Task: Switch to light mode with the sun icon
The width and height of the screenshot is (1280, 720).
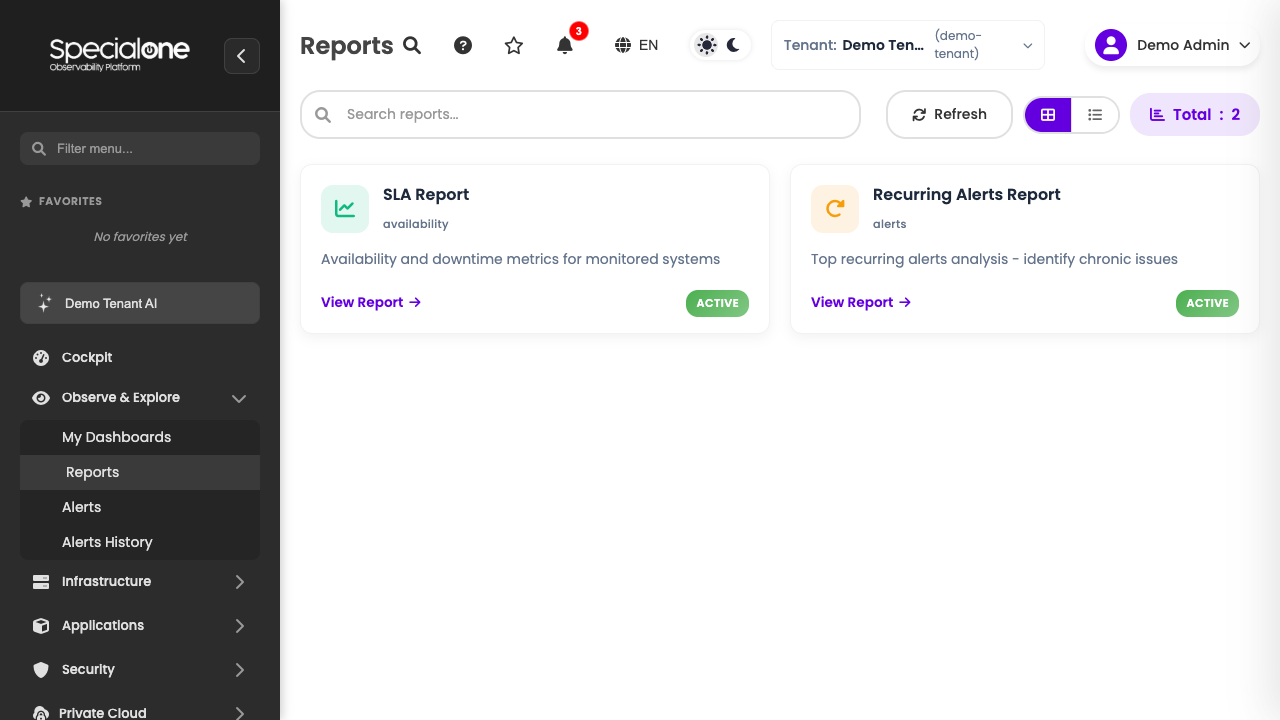Action: point(707,45)
